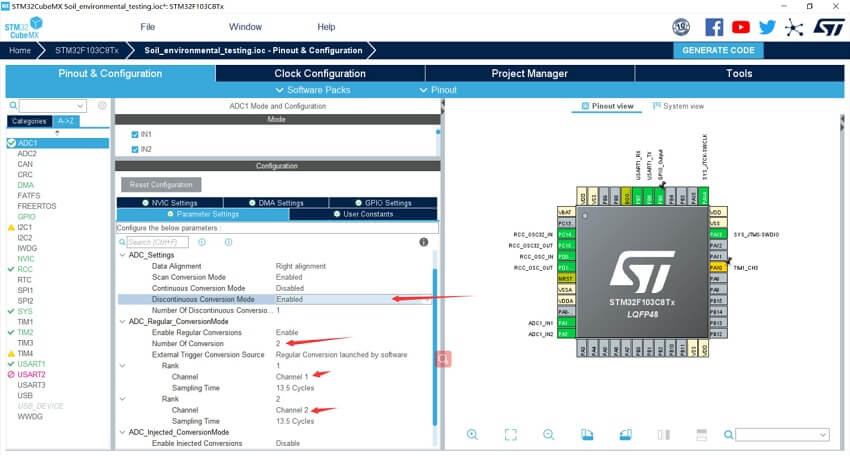Rotate the chip pinout clockwise
Viewport: 850px width, 456px height.
[x=587, y=434]
